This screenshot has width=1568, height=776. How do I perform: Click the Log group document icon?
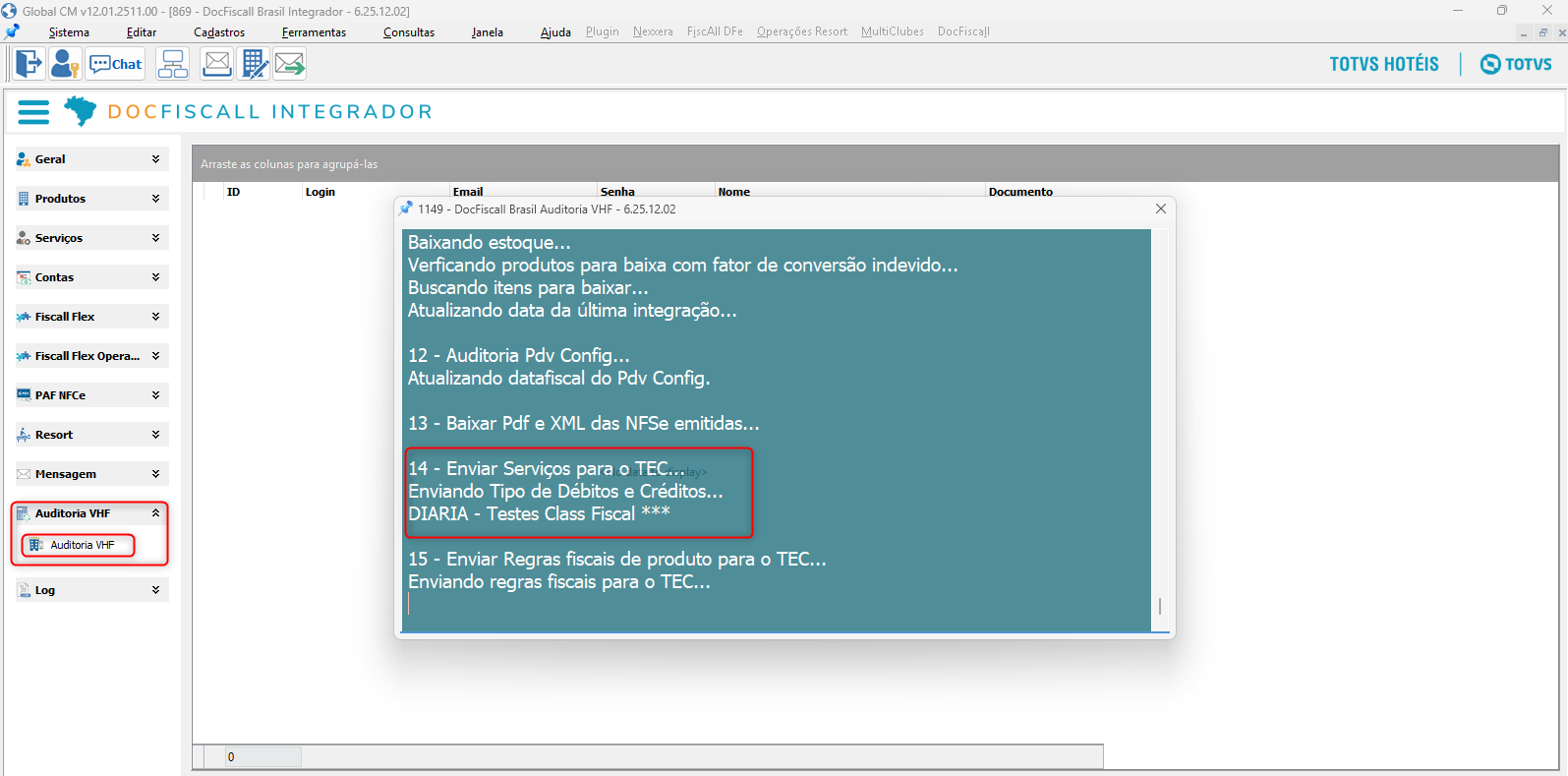click(x=24, y=590)
